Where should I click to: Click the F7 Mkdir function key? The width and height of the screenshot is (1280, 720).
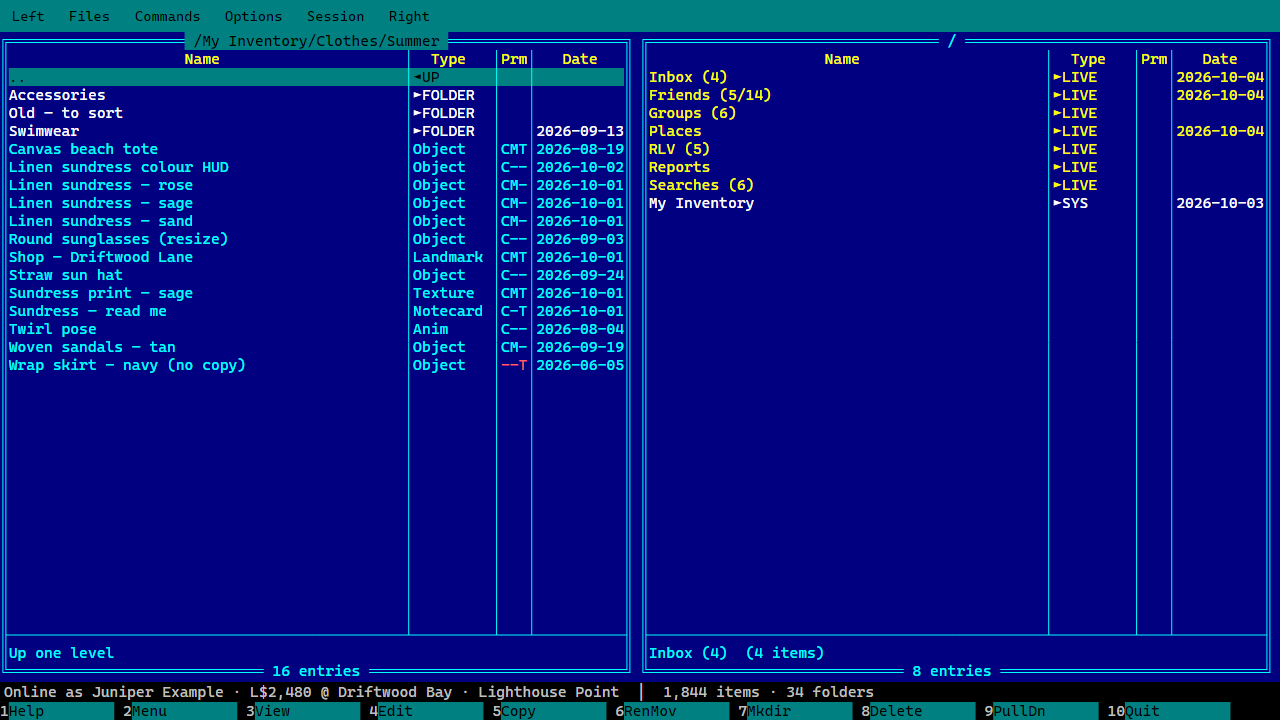(x=791, y=711)
